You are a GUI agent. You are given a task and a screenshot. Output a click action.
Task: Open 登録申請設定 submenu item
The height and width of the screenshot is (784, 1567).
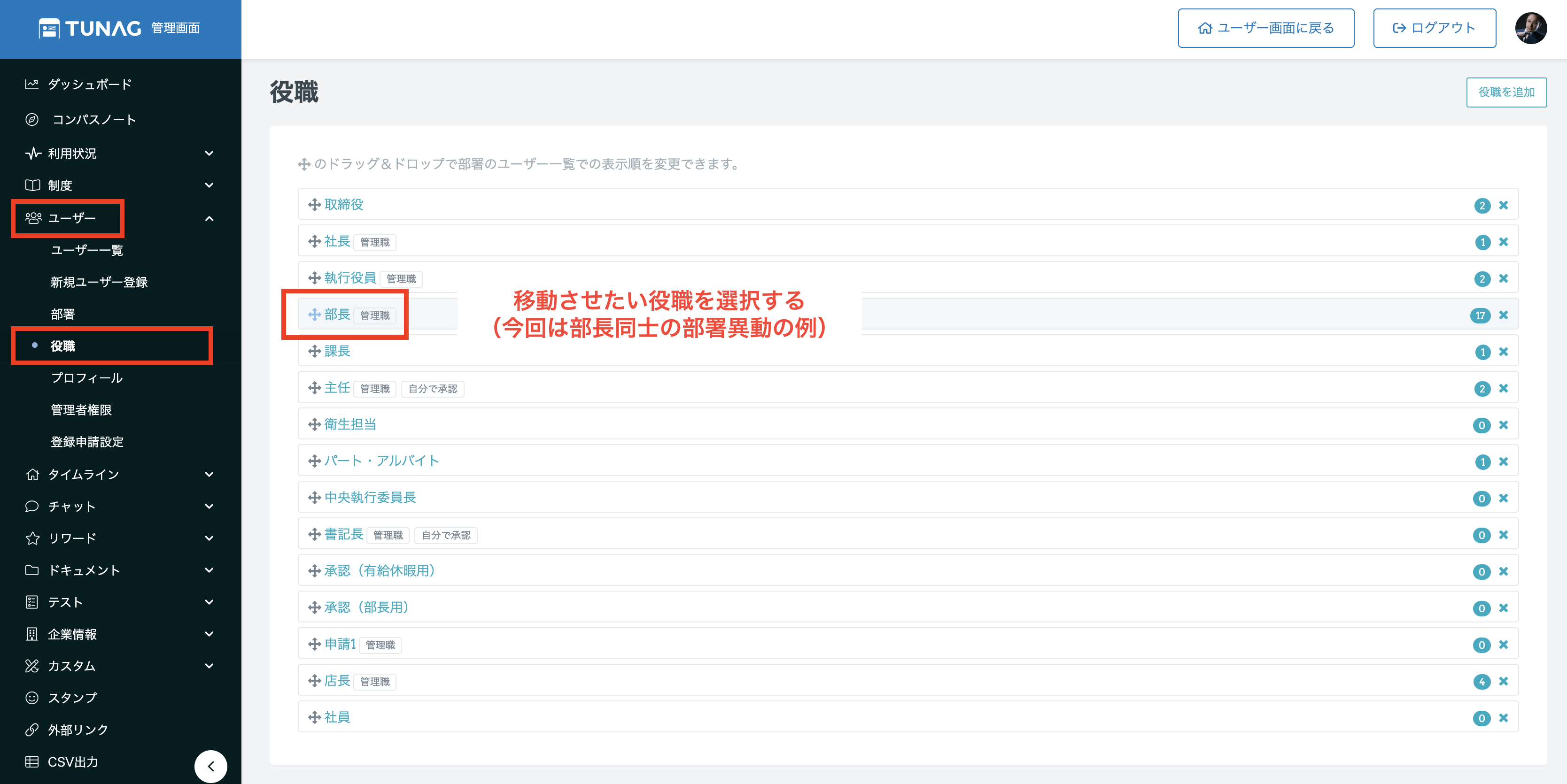click(87, 442)
